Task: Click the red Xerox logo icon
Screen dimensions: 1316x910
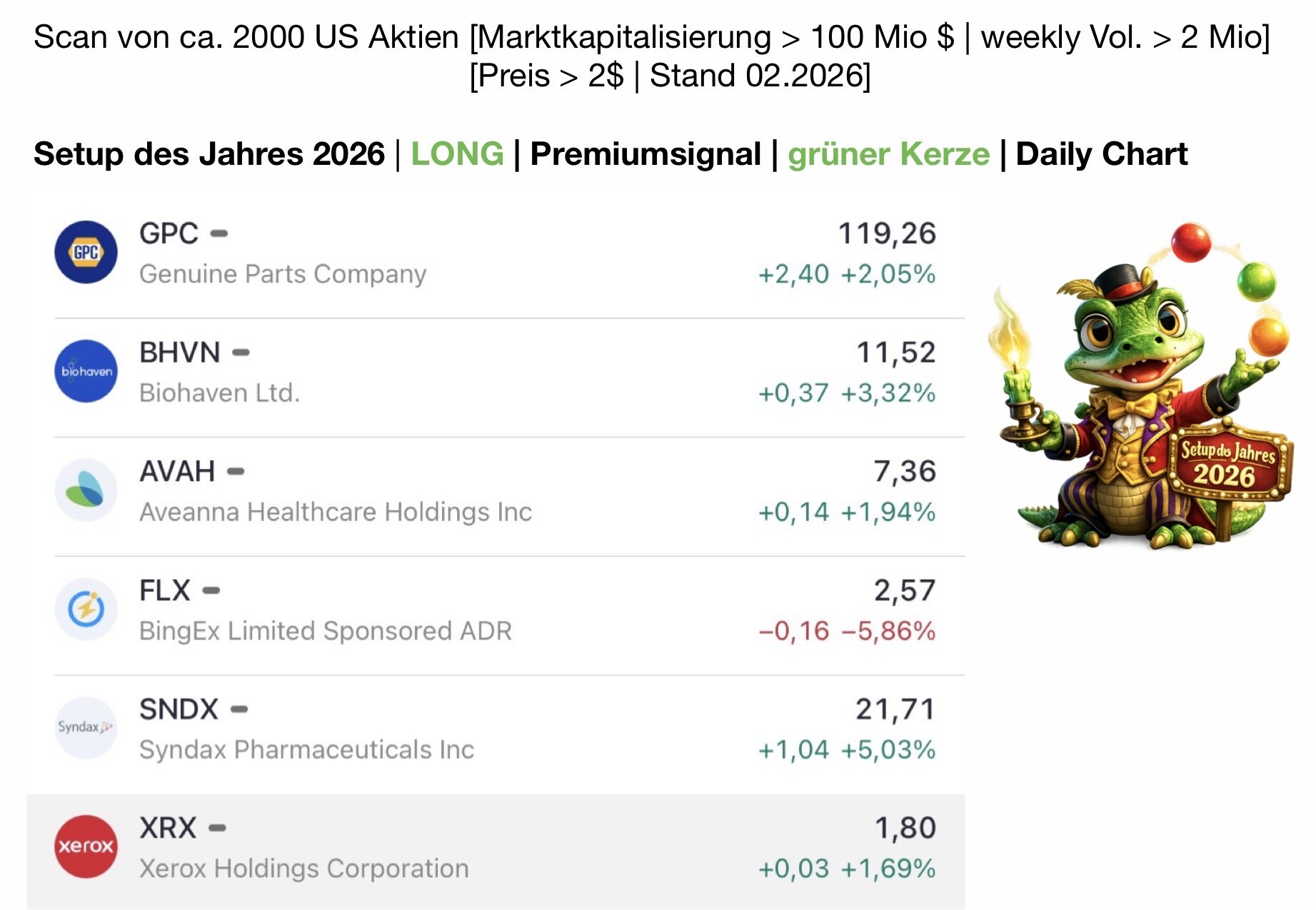Action: point(86,846)
